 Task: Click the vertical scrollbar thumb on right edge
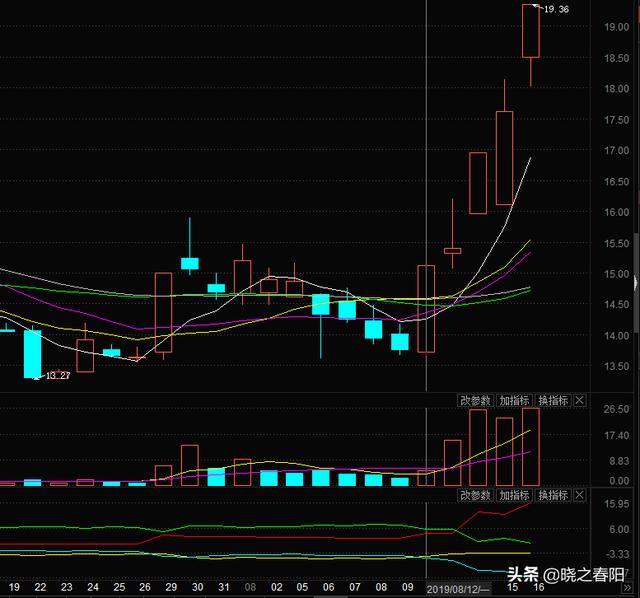tap(637, 282)
